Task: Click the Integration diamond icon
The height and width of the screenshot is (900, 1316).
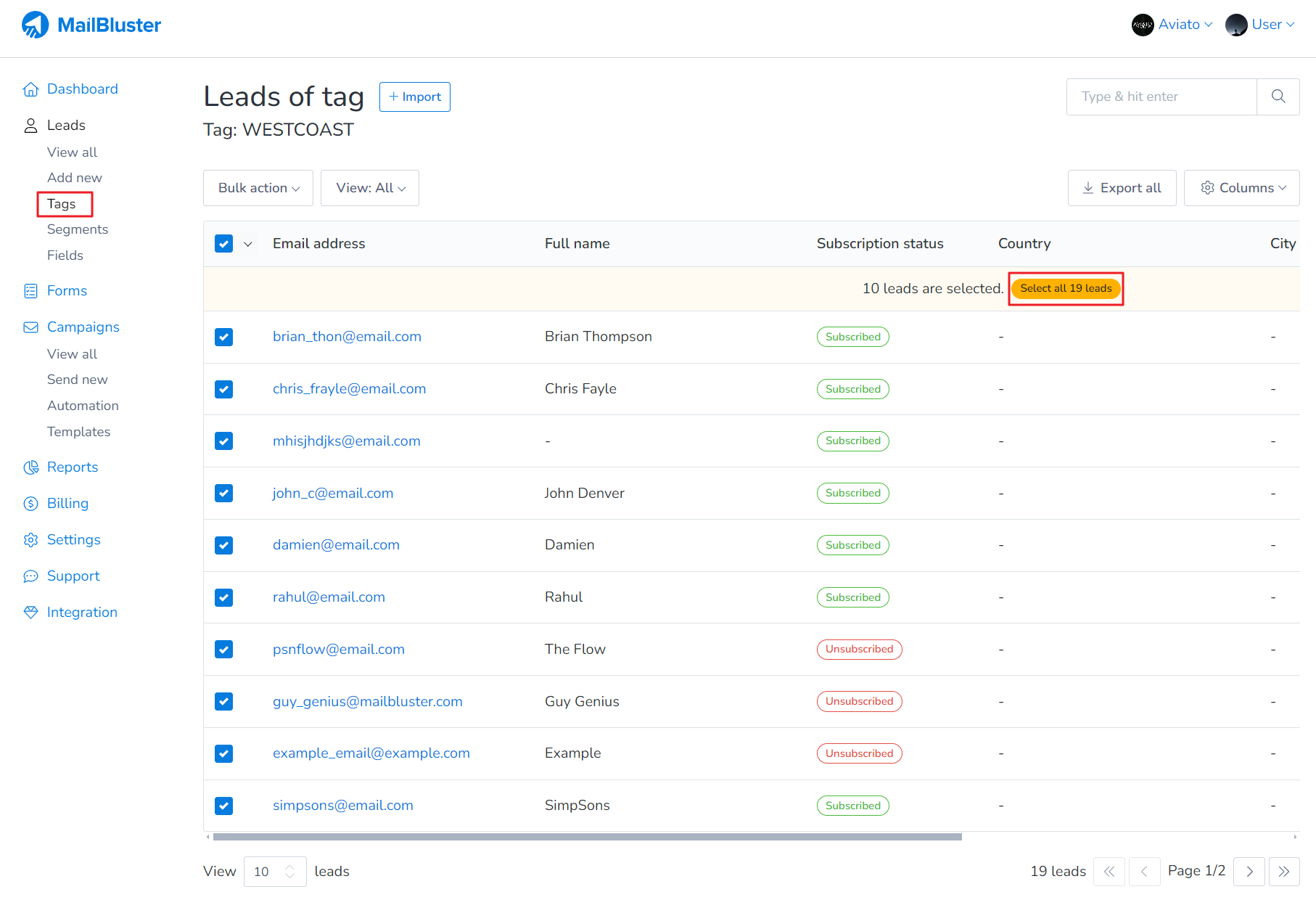Action: point(30,613)
